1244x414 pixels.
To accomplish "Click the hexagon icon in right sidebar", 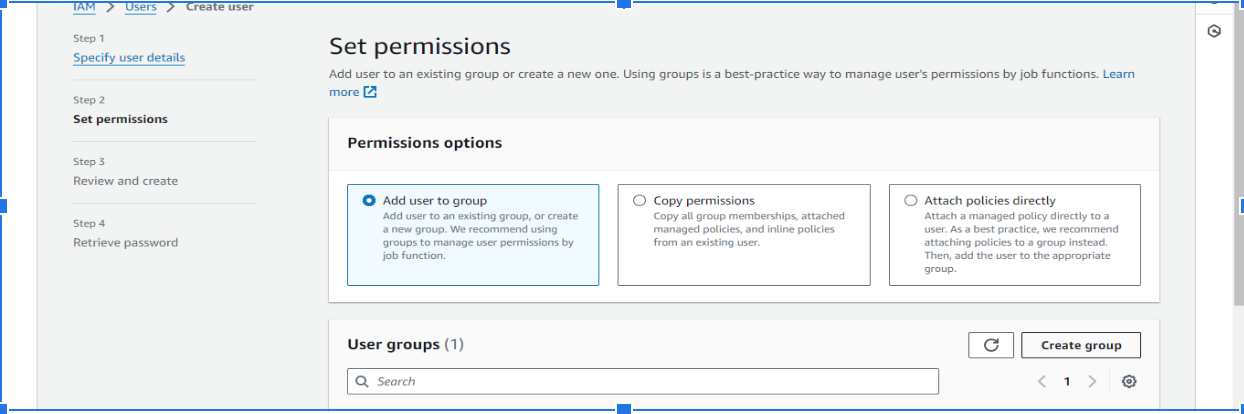I will pyautogui.click(x=1214, y=31).
